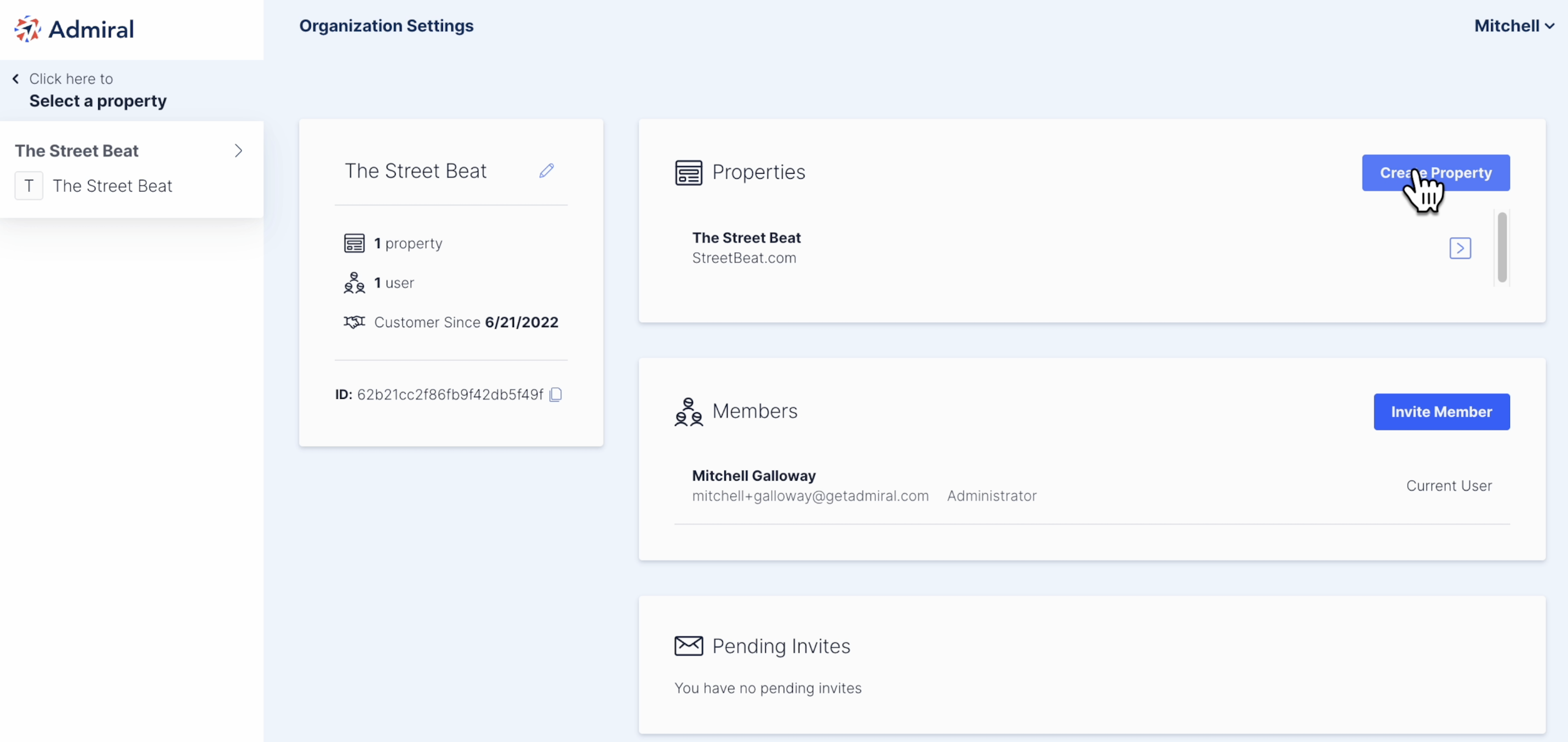Open the Mitchell user dropdown
This screenshot has height=742, width=1568.
tap(1514, 26)
